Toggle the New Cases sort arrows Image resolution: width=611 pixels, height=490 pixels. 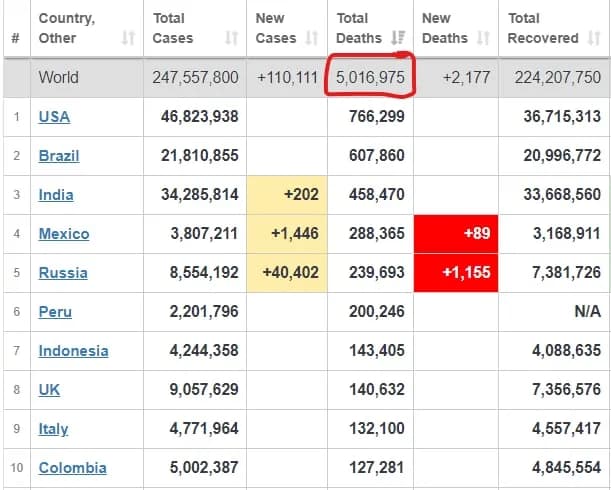312,38
